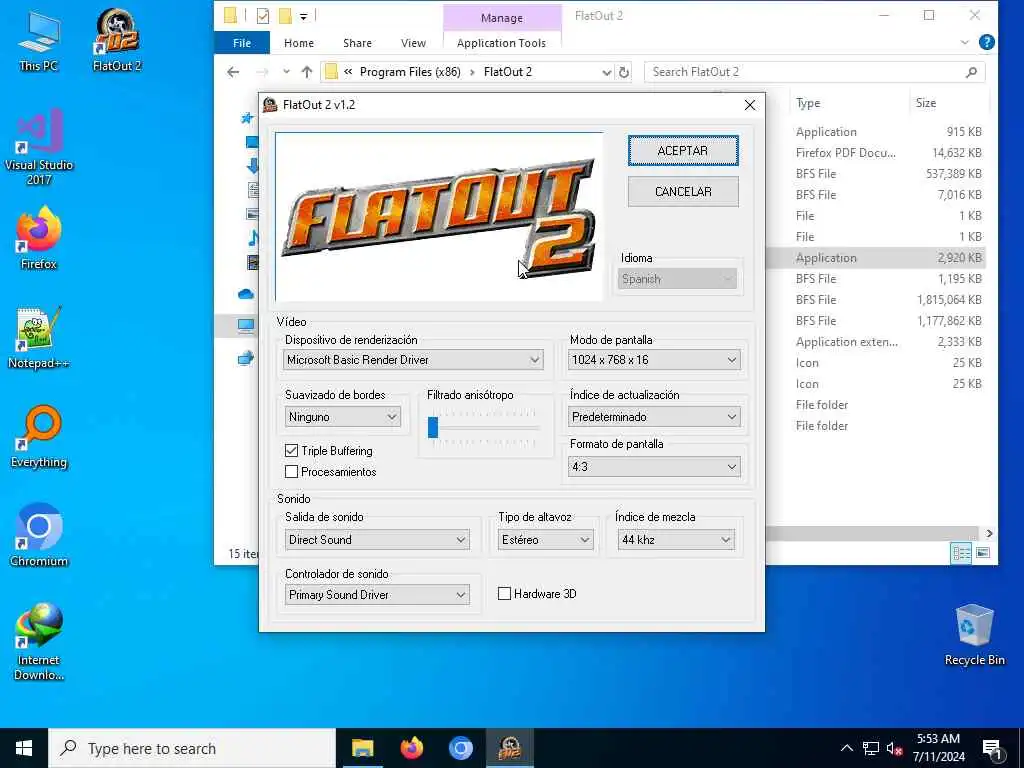Switch to the Home ribbon tab
1024x768 pixels.
pos(298,42)
